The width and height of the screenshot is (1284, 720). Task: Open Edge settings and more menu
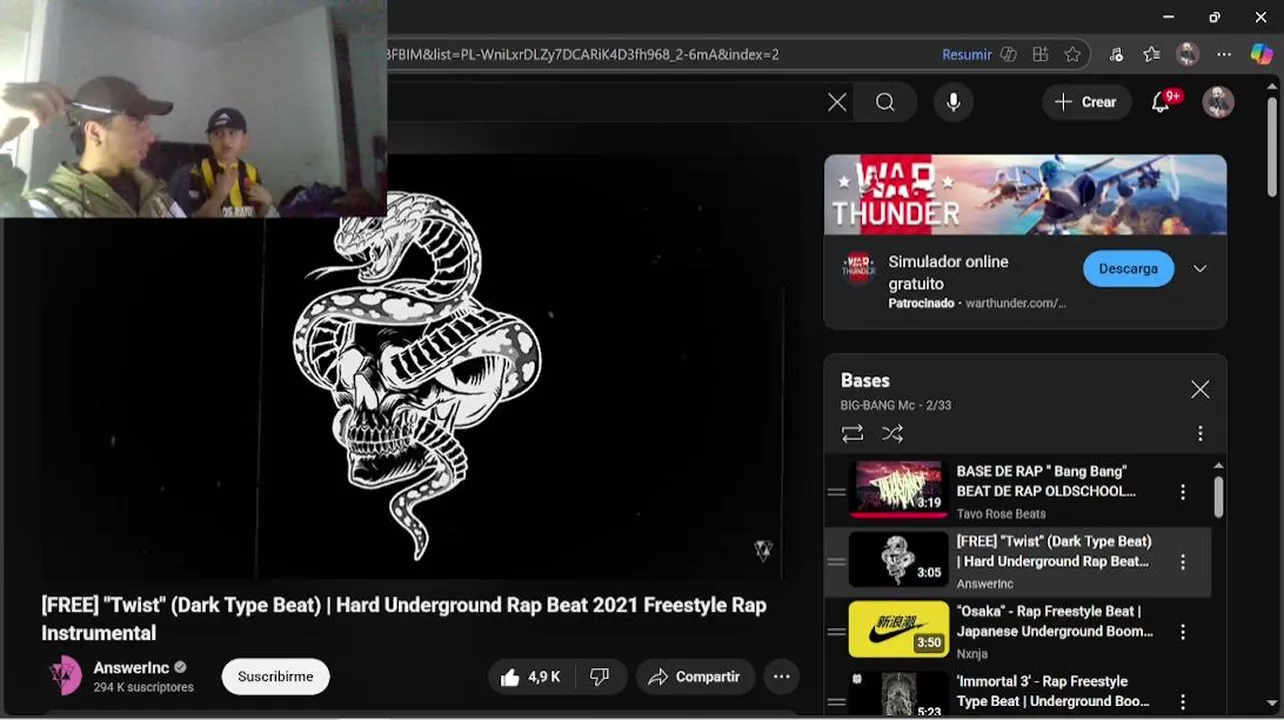1224,55
